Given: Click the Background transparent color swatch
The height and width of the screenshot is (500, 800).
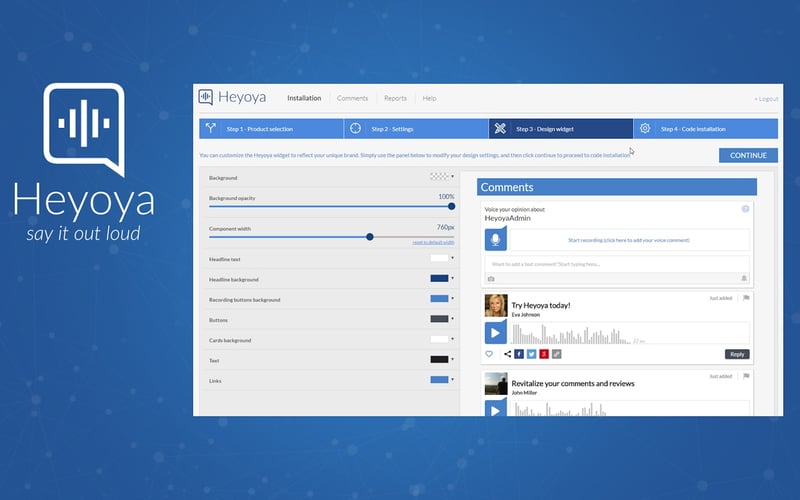Looking at the screenshot, I should pos(439,177).
